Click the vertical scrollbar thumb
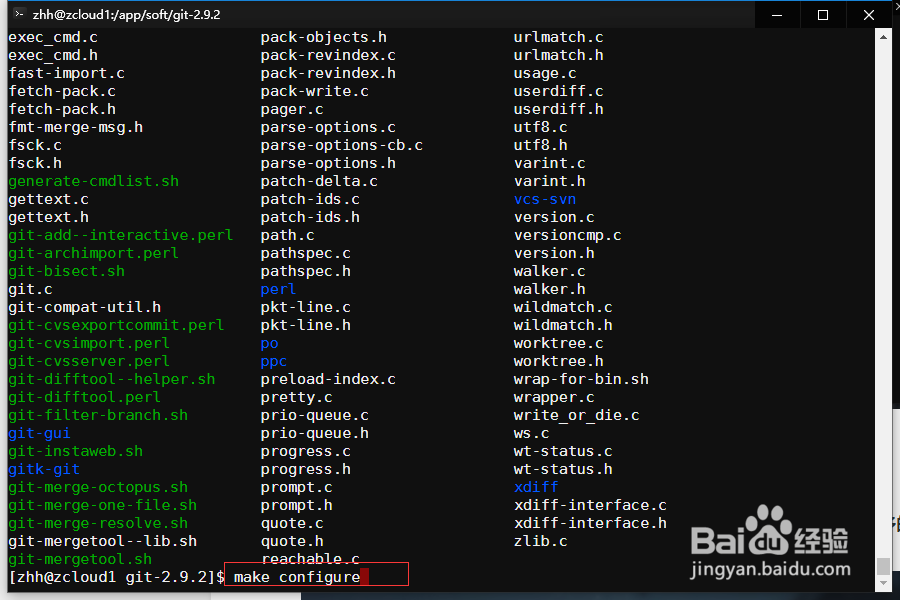Image resolution: width=900 pixels, height=600 pixels. (883, 566)
